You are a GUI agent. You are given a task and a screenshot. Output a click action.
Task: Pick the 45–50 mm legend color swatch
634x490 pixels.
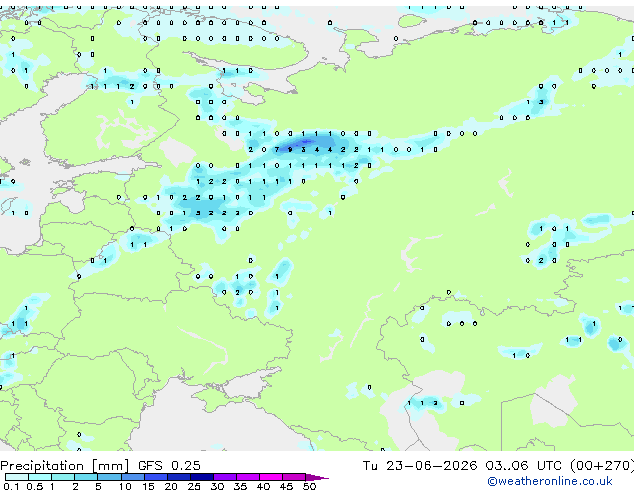[294, 477]
